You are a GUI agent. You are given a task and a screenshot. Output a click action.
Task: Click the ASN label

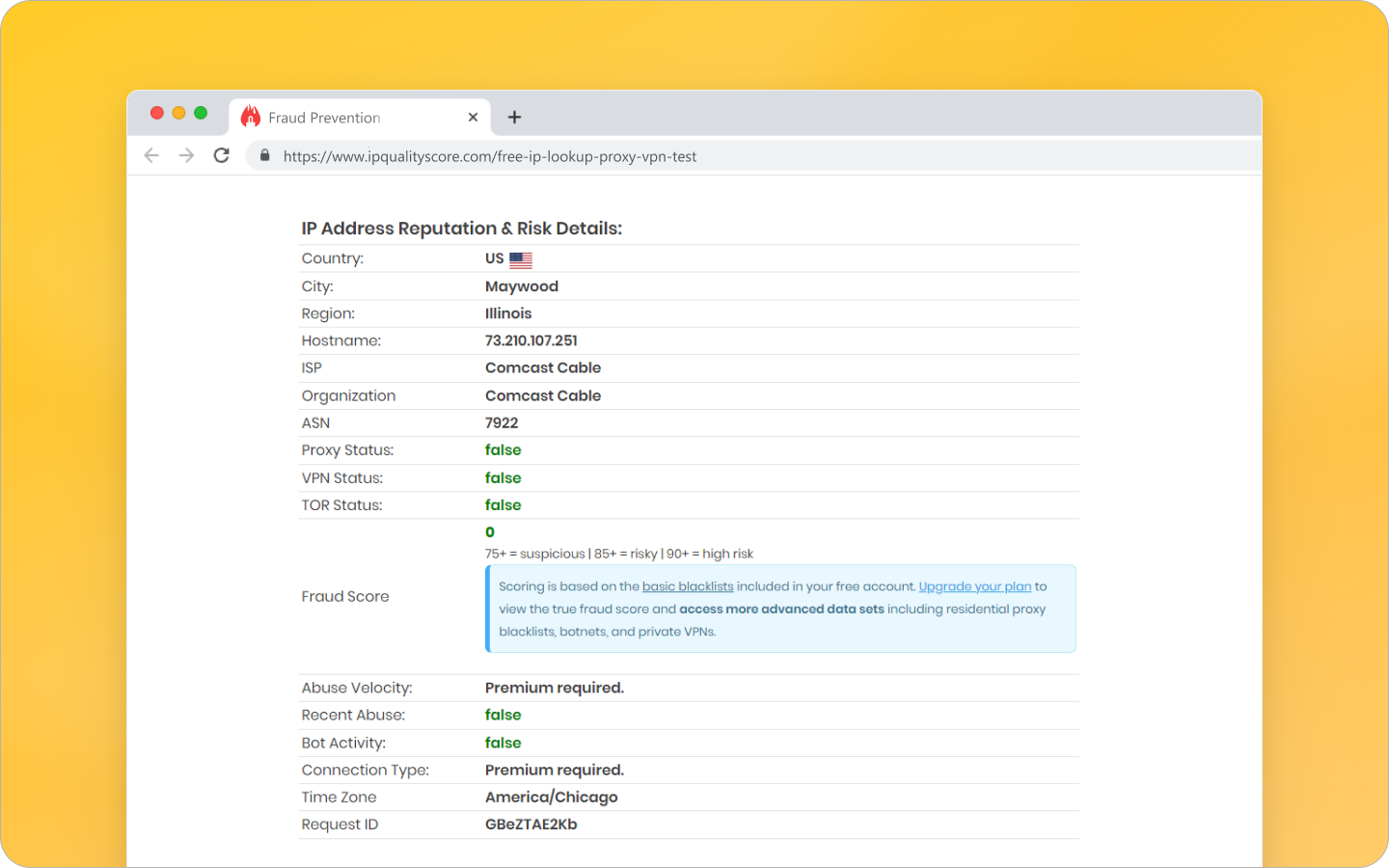pos(315,422)
